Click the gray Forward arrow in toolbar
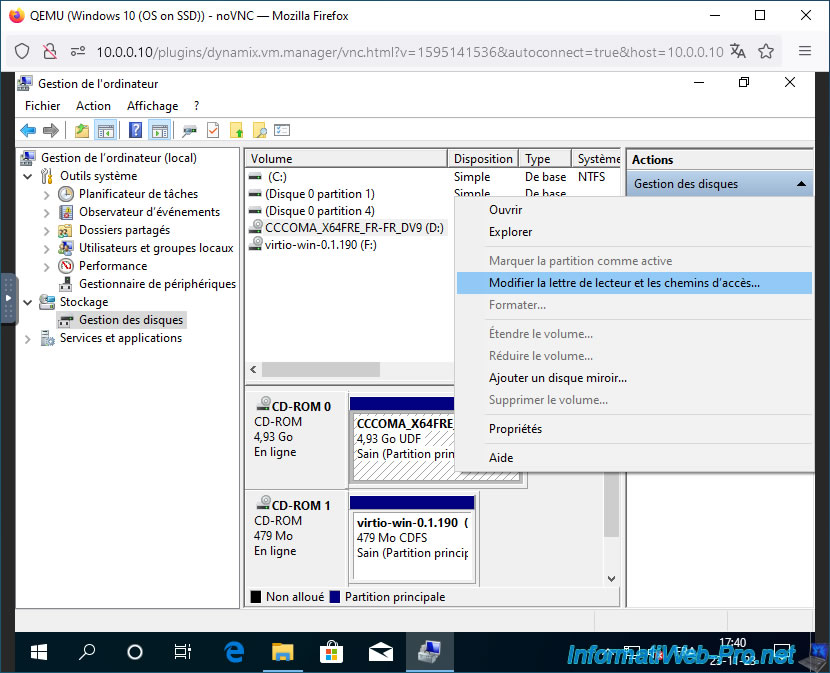The width and height of the screenshot is (830, 673). (51, 130)
